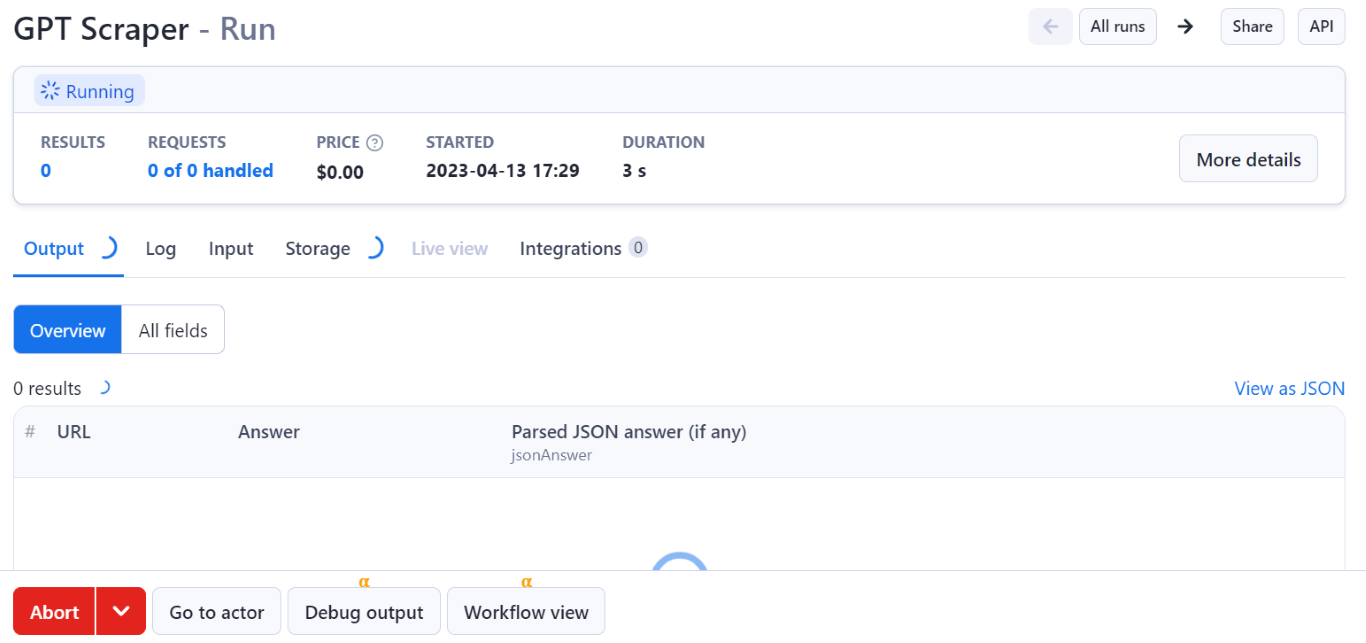Open the Abort dropdown arrow
Screen dimensions: 1366x643
(x=121, y=611)
